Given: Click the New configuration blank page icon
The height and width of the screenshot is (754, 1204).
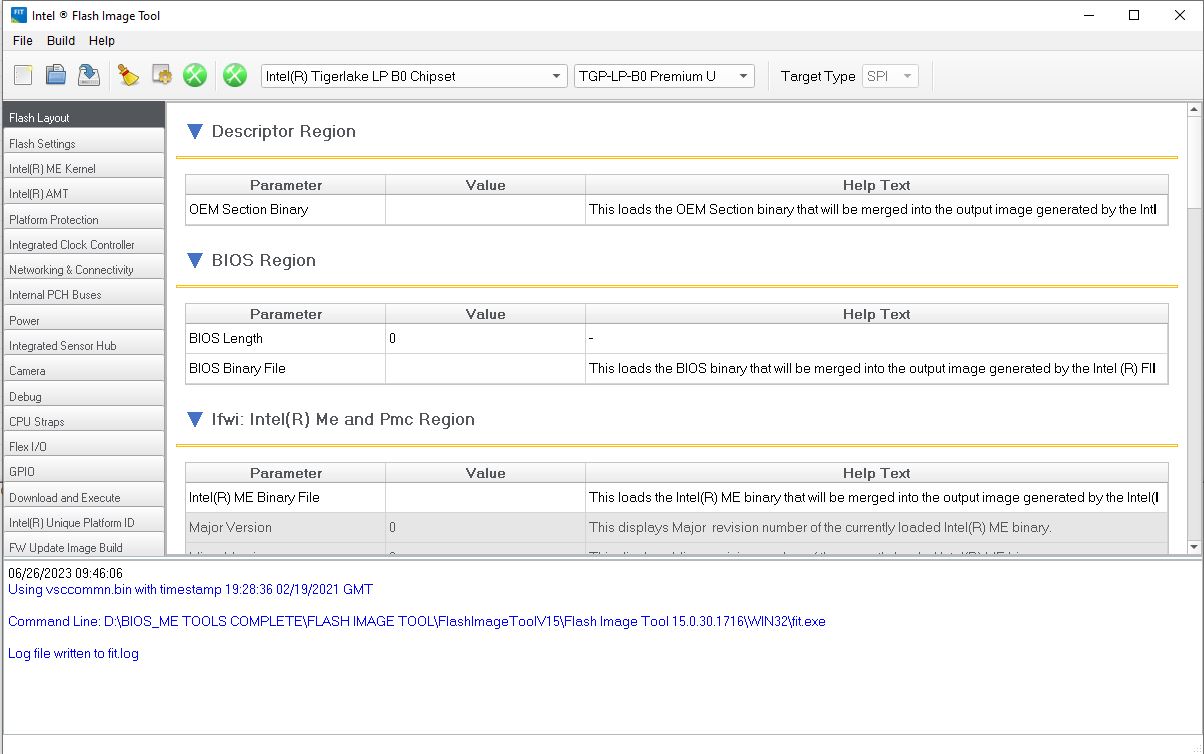Looking at the screenshot, I should 23,75.
